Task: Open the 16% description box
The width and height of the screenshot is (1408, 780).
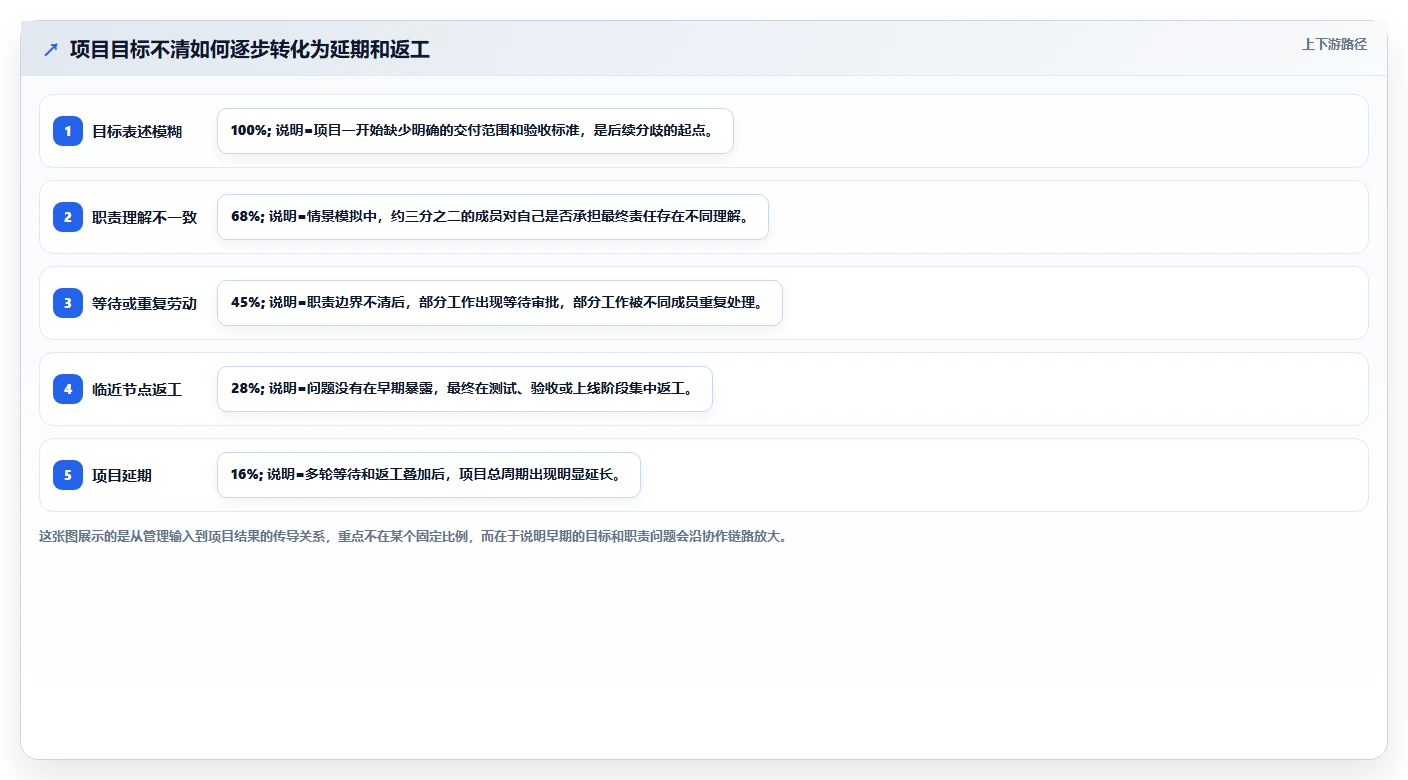Action: pos(429,475)
